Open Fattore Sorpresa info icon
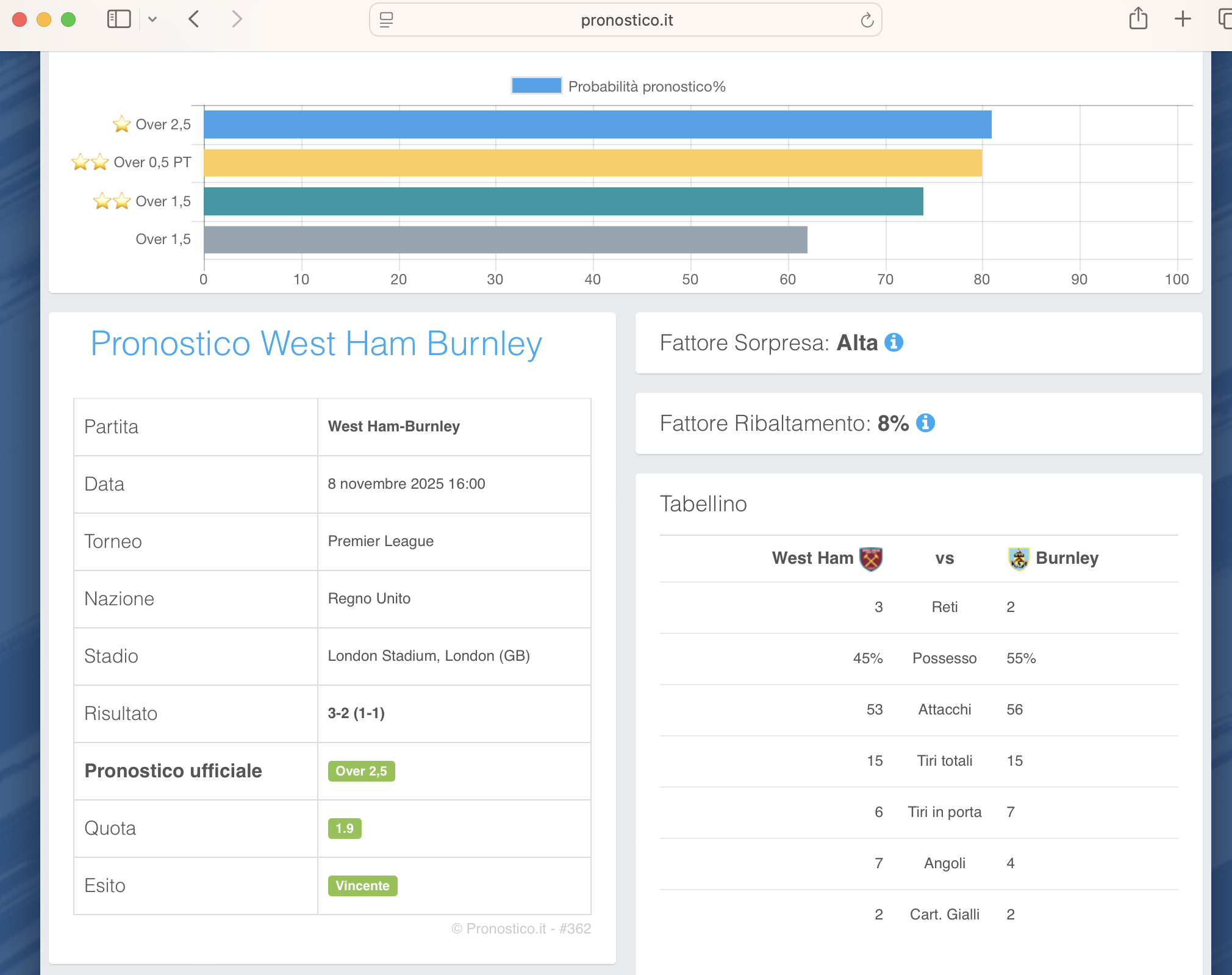 (x=894, y=342)
